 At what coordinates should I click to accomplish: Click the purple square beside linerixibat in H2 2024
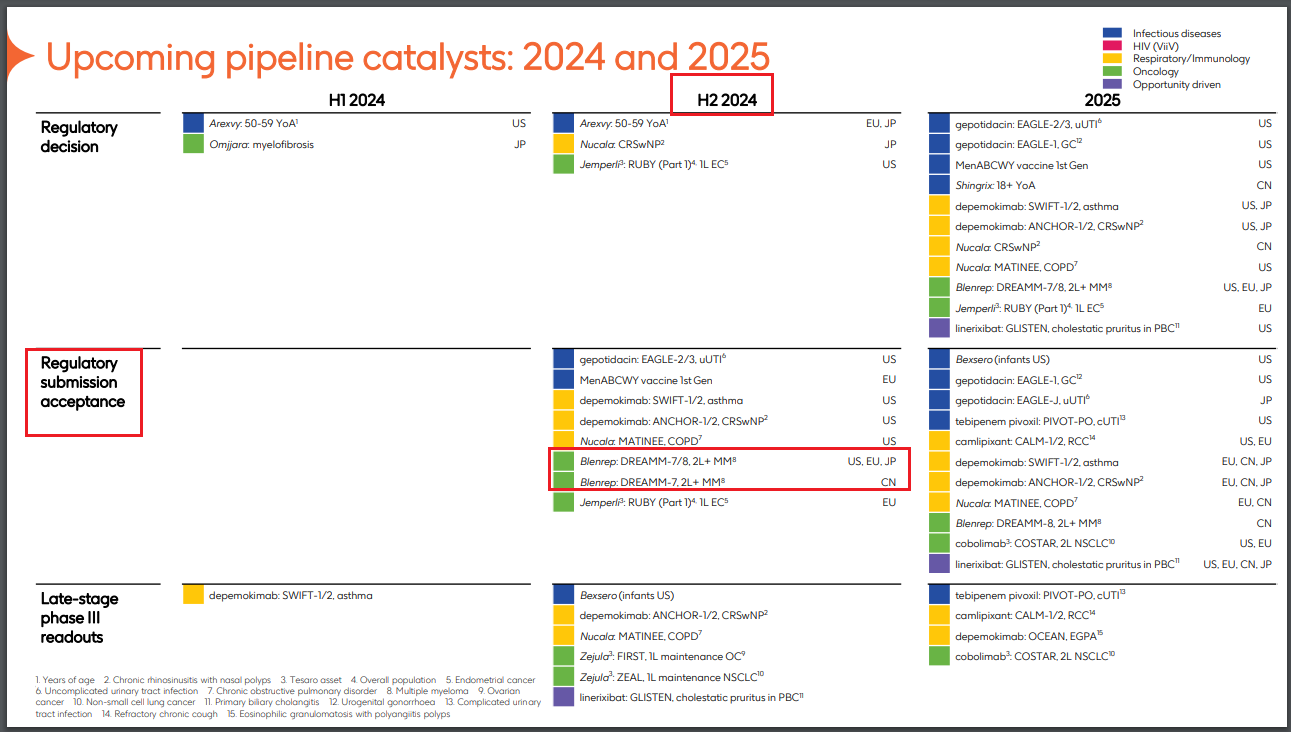pyautogui.click(x=563, y=696)
